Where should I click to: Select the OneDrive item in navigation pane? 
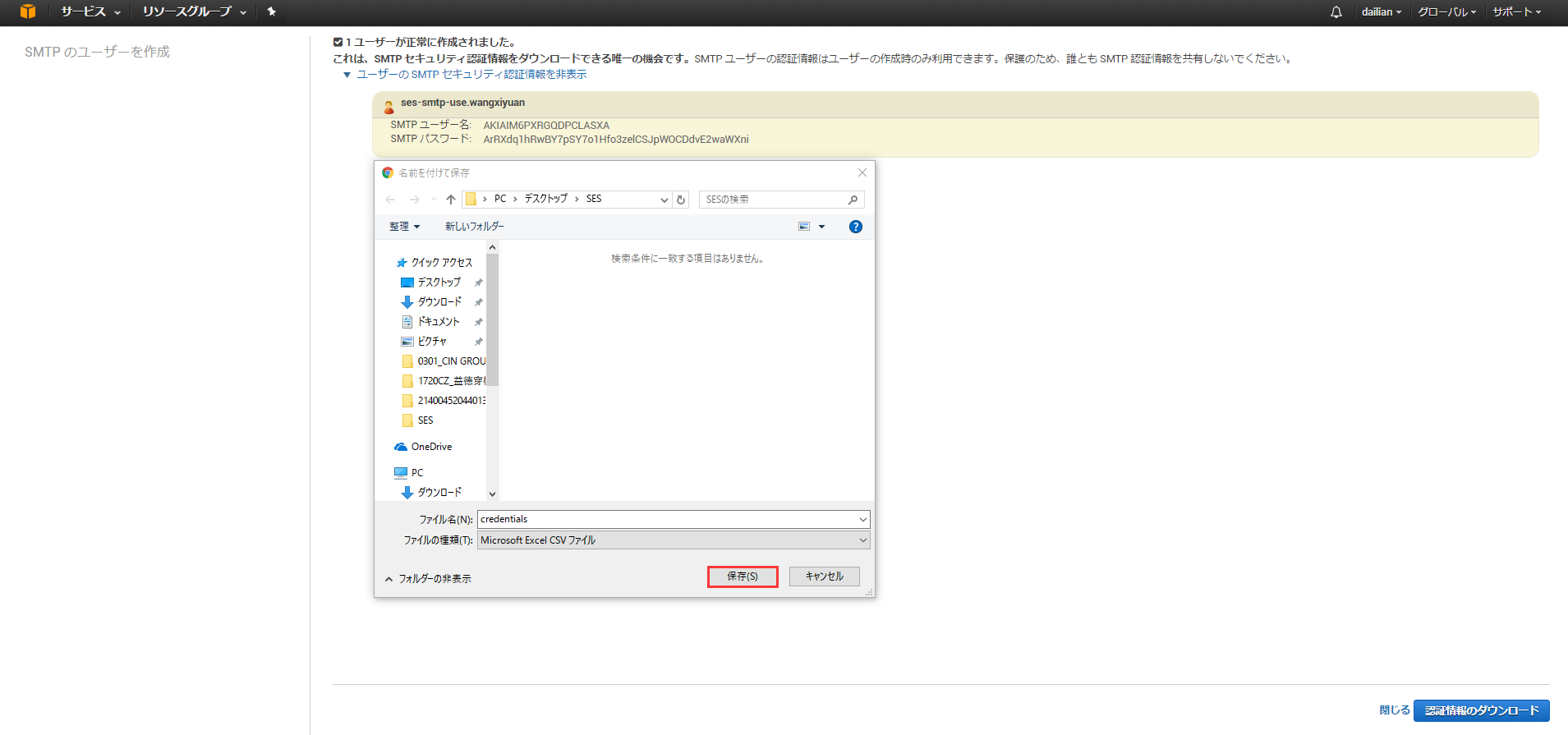(431, 447)
